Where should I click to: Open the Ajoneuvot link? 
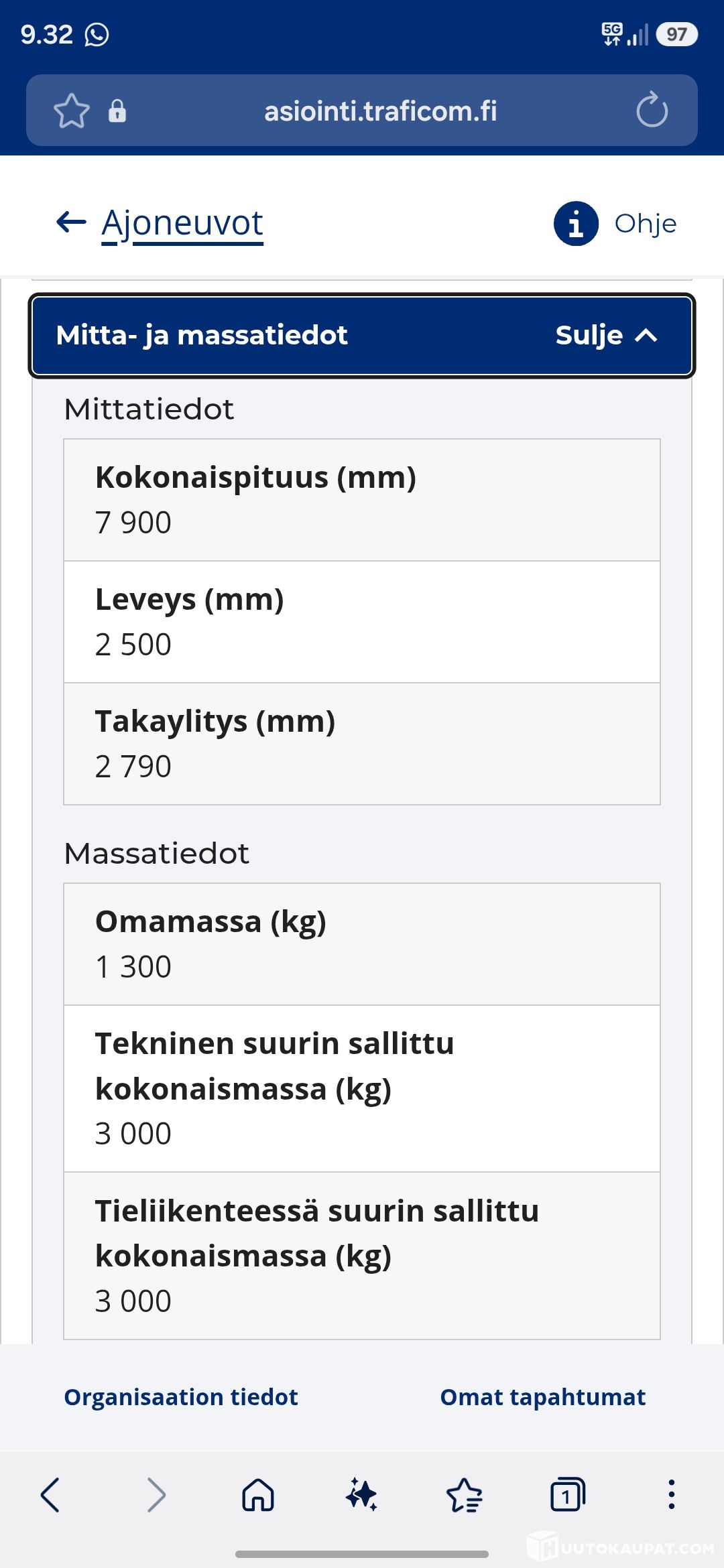pos(182,223)
